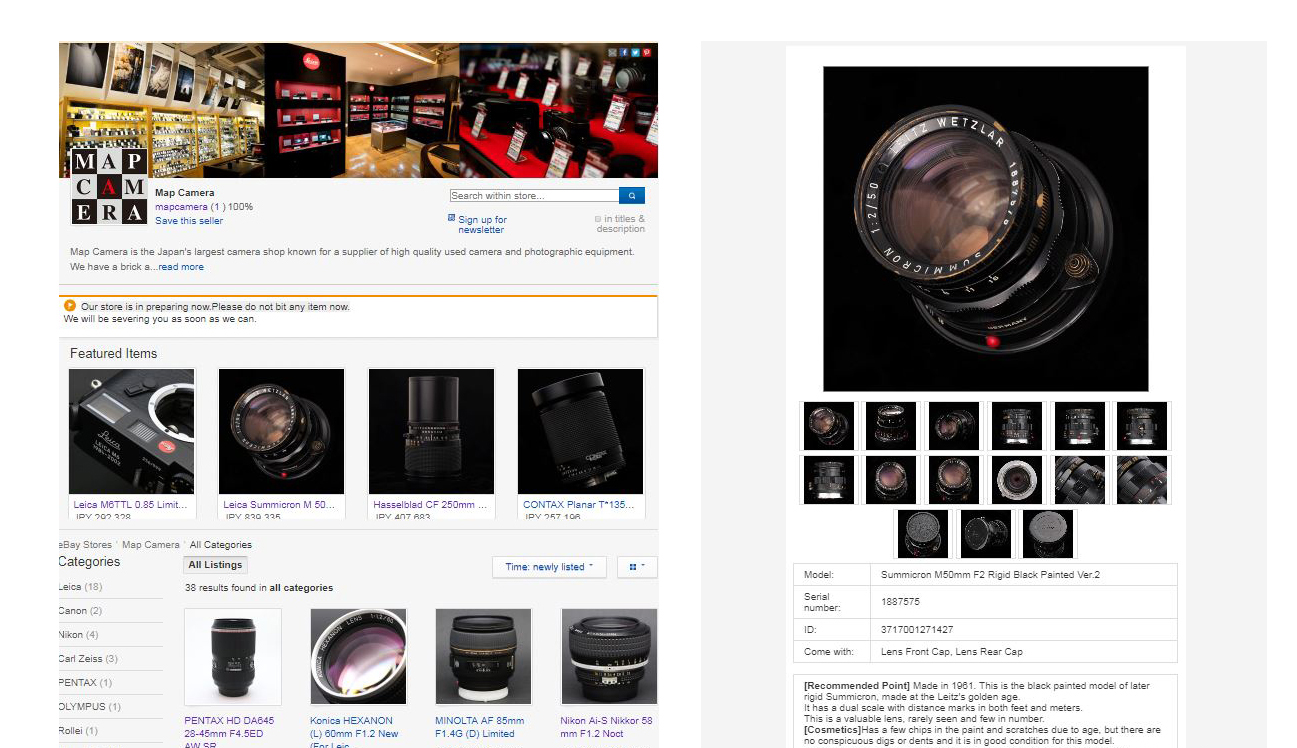This screenshot has width=1297, height=748.
Task: Filter by the Nikon (4) category
Action: pyautogui.click(x=79, y=635)
